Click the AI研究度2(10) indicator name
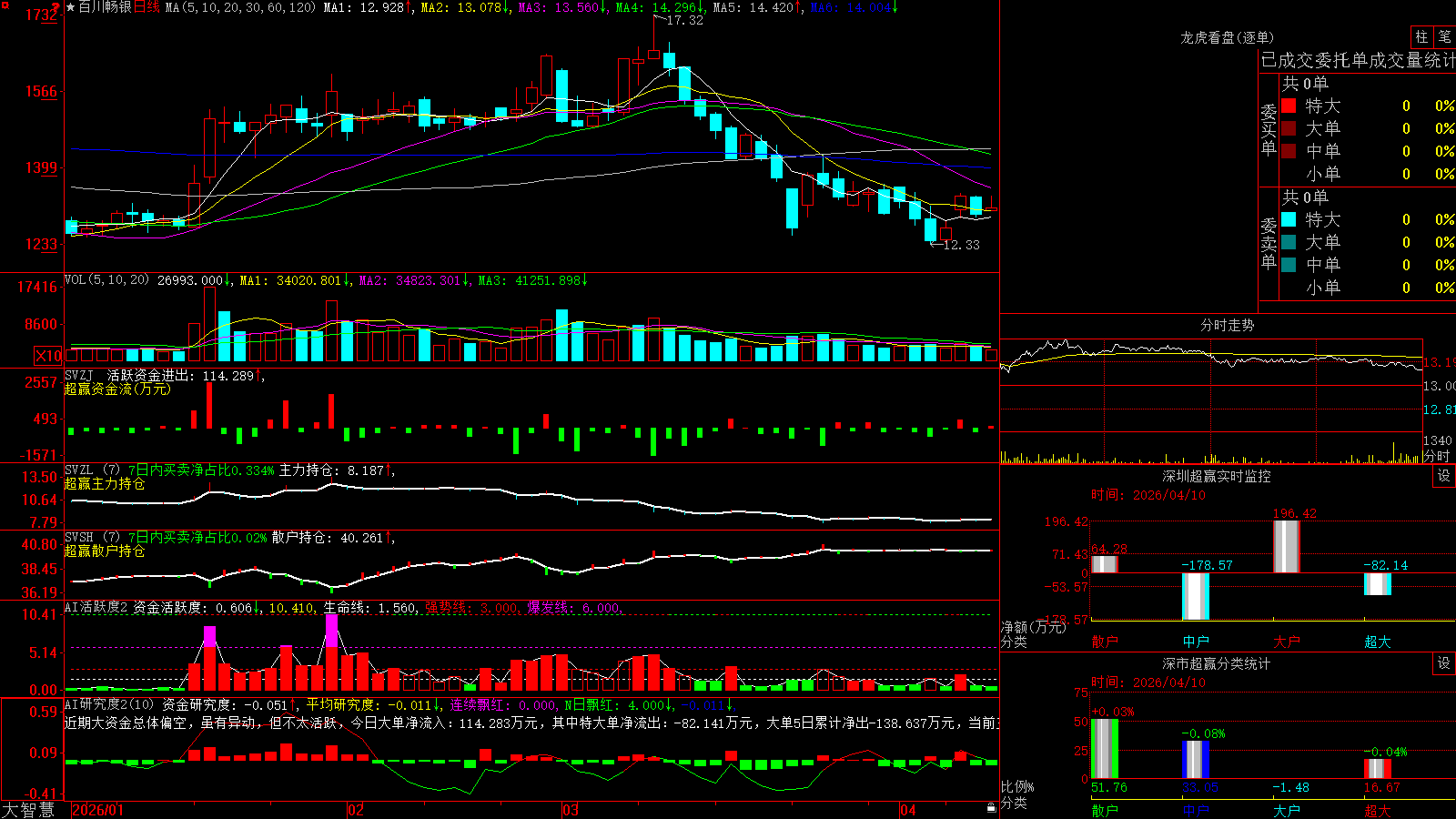1456x819 pixels. pos(109,704)
